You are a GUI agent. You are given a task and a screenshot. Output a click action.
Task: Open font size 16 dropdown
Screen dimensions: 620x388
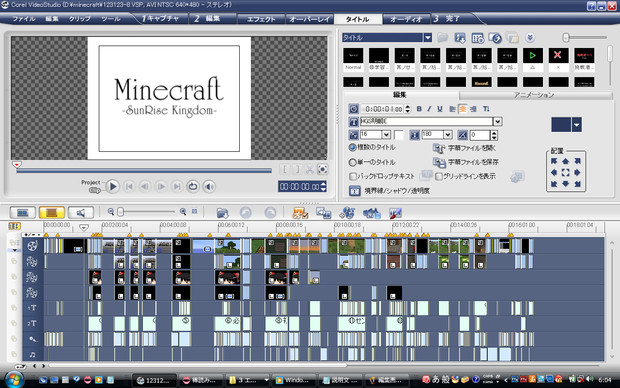(386, 135)
